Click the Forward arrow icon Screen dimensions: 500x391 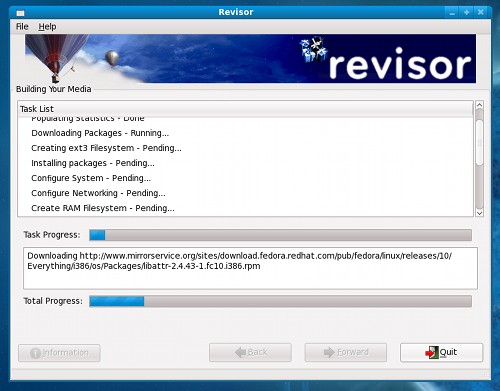329,352
